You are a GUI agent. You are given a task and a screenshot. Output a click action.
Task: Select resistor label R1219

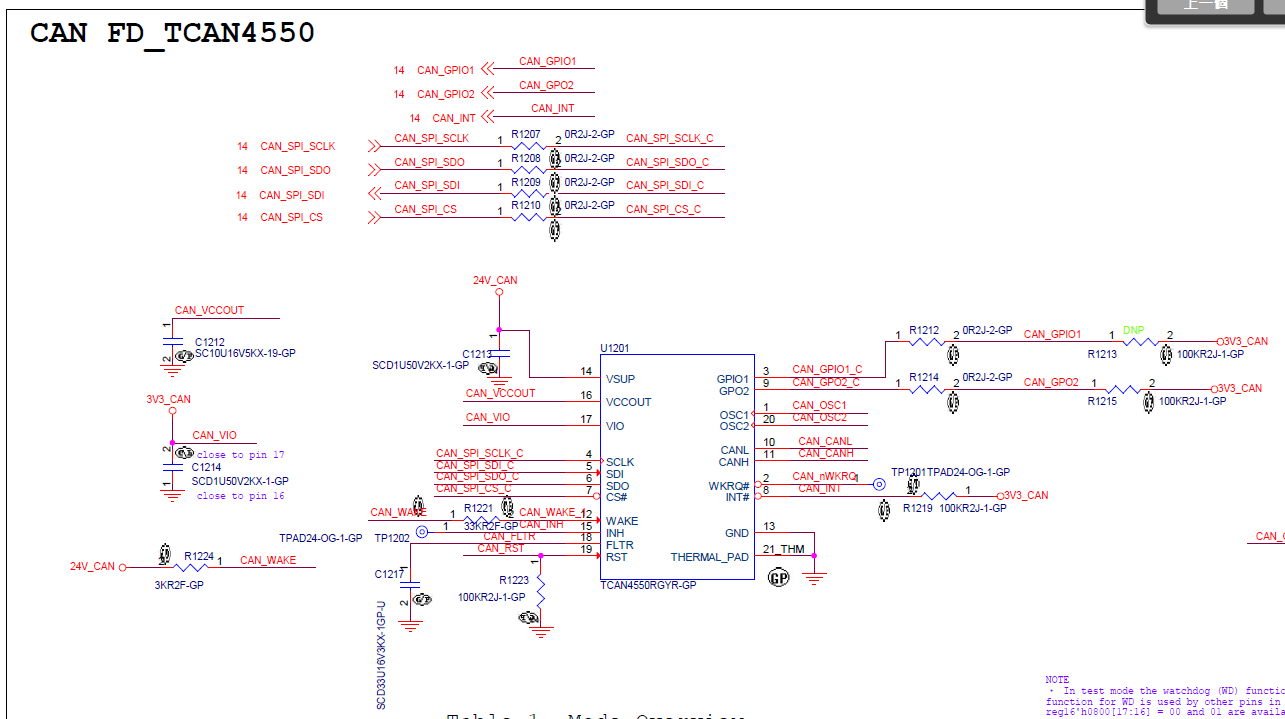[x=918, y=508]
